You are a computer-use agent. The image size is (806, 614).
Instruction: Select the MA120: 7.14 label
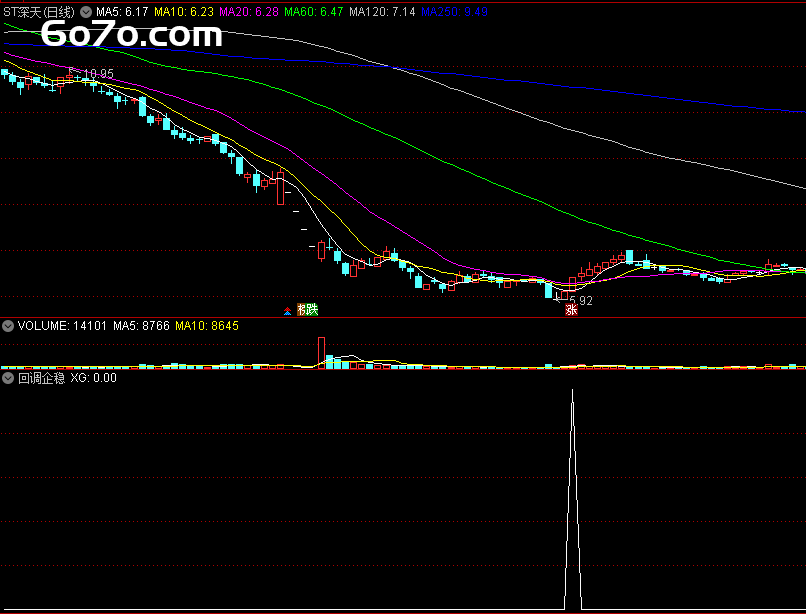click(x=382, y=12)
